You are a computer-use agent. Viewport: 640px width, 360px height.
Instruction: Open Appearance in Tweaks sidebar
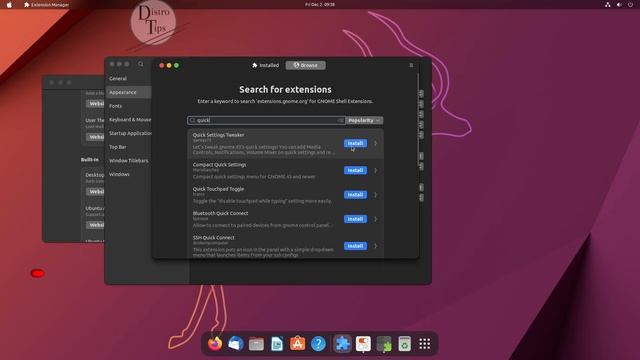coord(129,92)
